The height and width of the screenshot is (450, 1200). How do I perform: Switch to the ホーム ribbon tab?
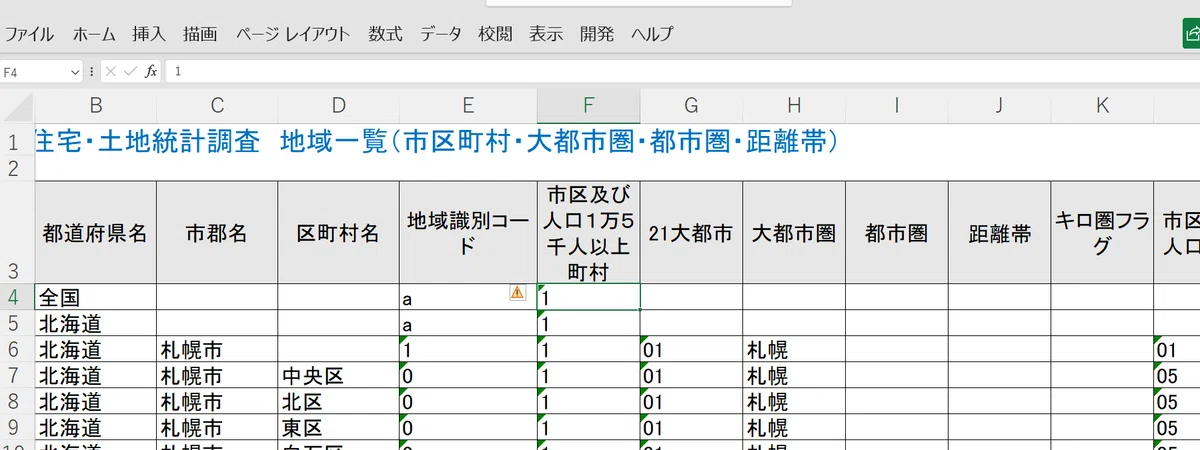coord(94,34)
